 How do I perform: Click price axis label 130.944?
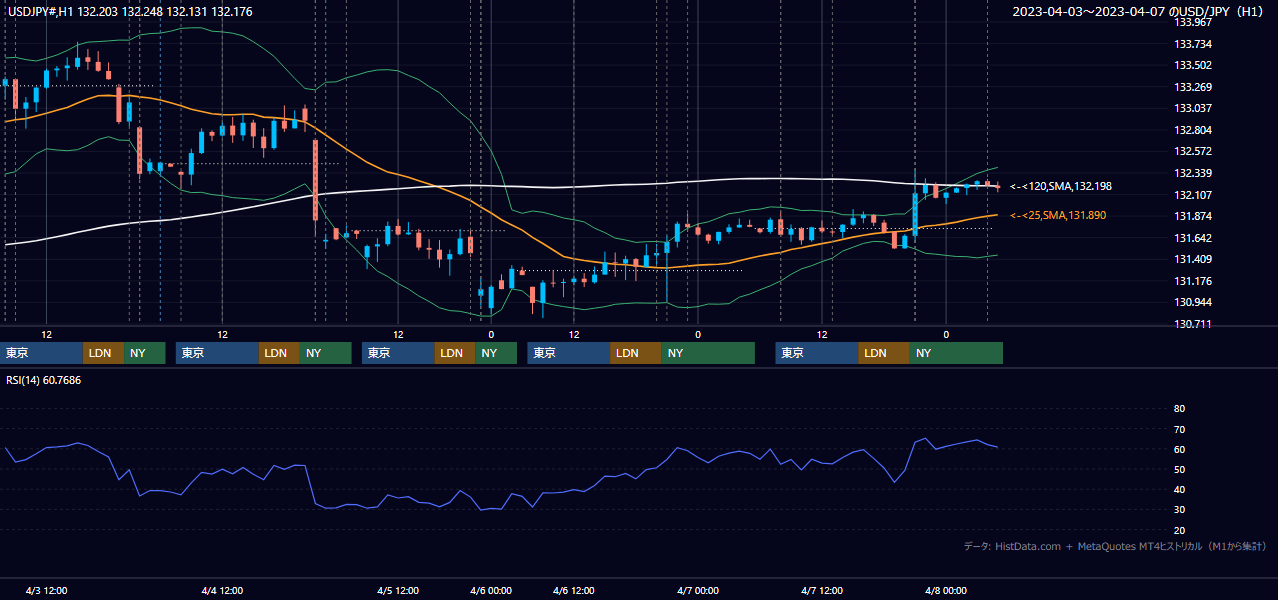(1192, 302)
